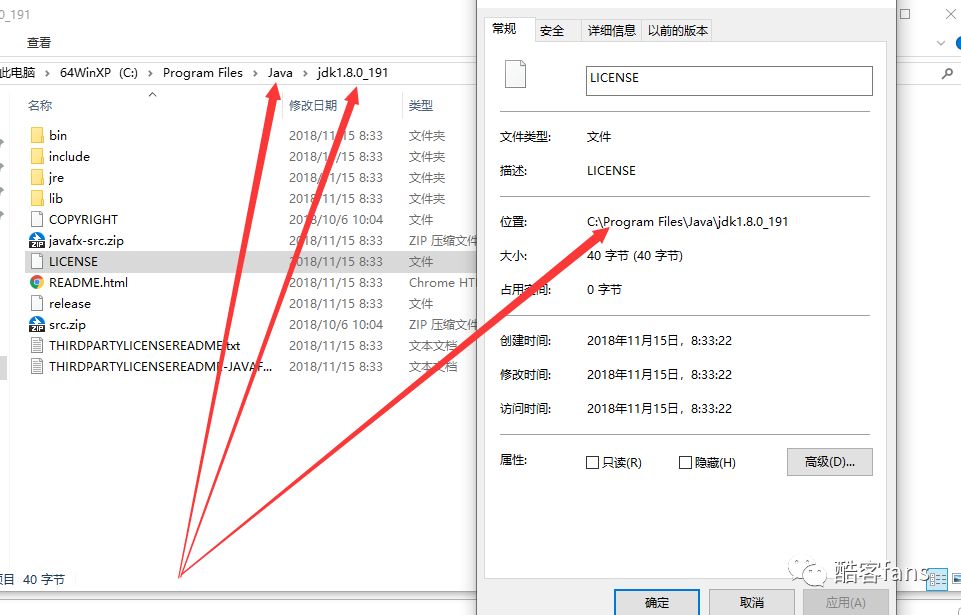The image size is (961, 615).
Task: Go to Java in breadcrumb
Action: pyautogui.click(x=280, y=72)
